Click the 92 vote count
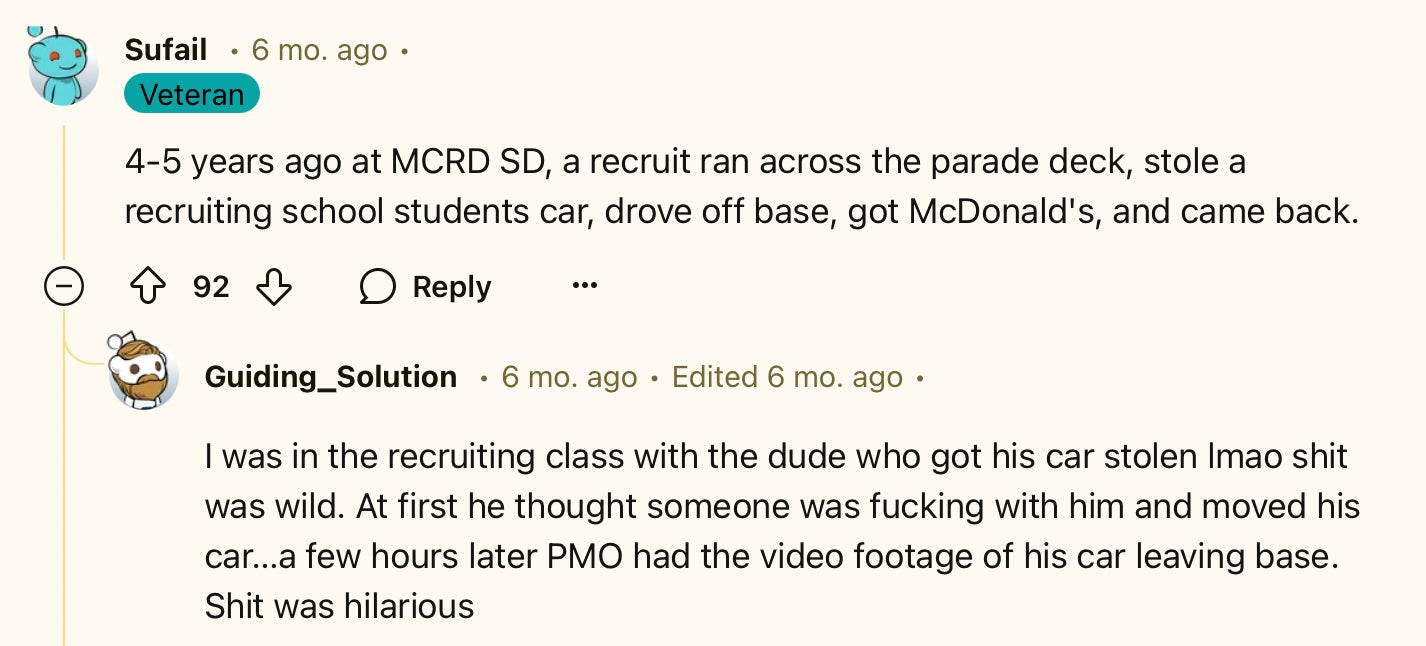Viewport: 1426px width, 646px height. point(210,287)
